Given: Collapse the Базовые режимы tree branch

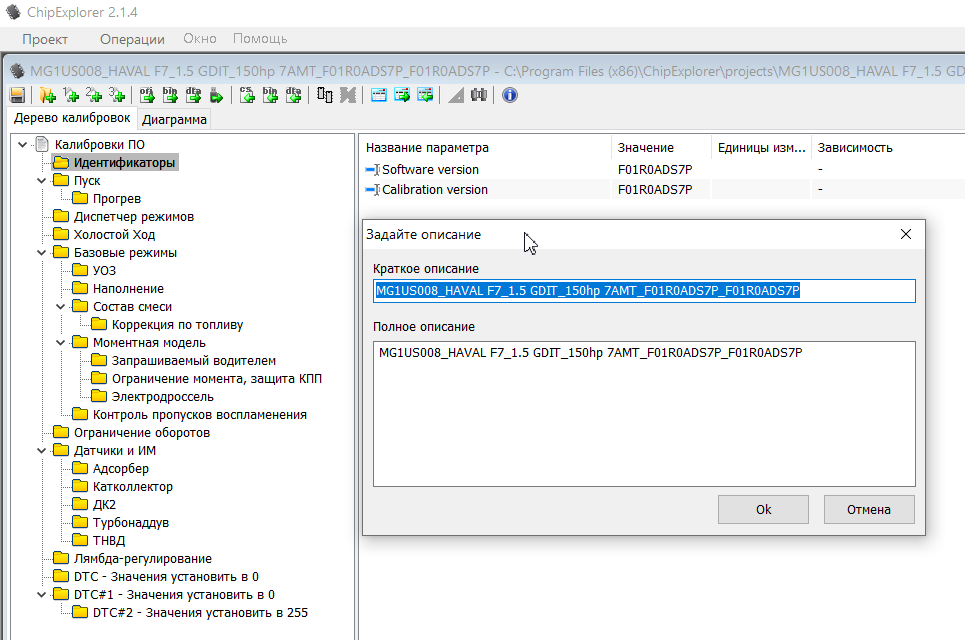Looking at the screenshot, I should coord(41,253).
